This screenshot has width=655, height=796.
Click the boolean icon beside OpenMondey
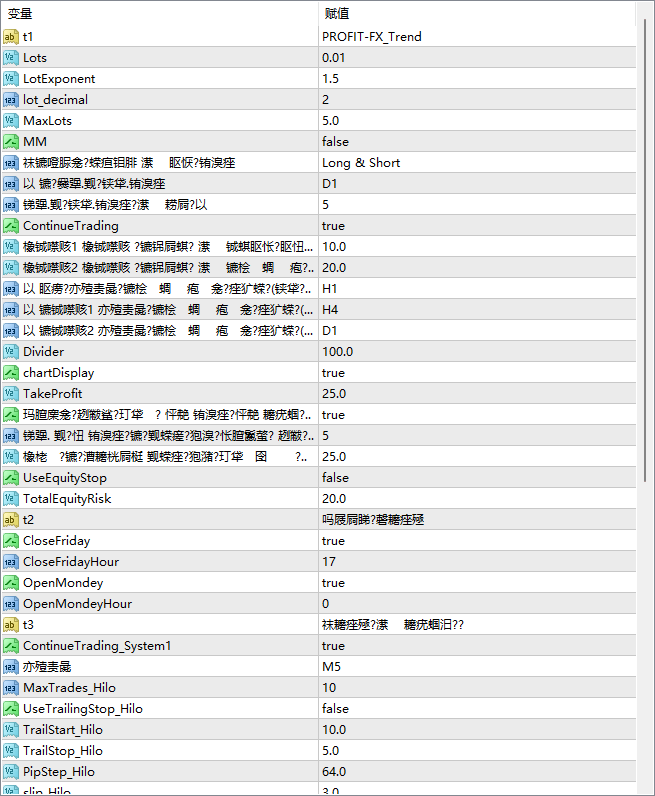(11, 582)
